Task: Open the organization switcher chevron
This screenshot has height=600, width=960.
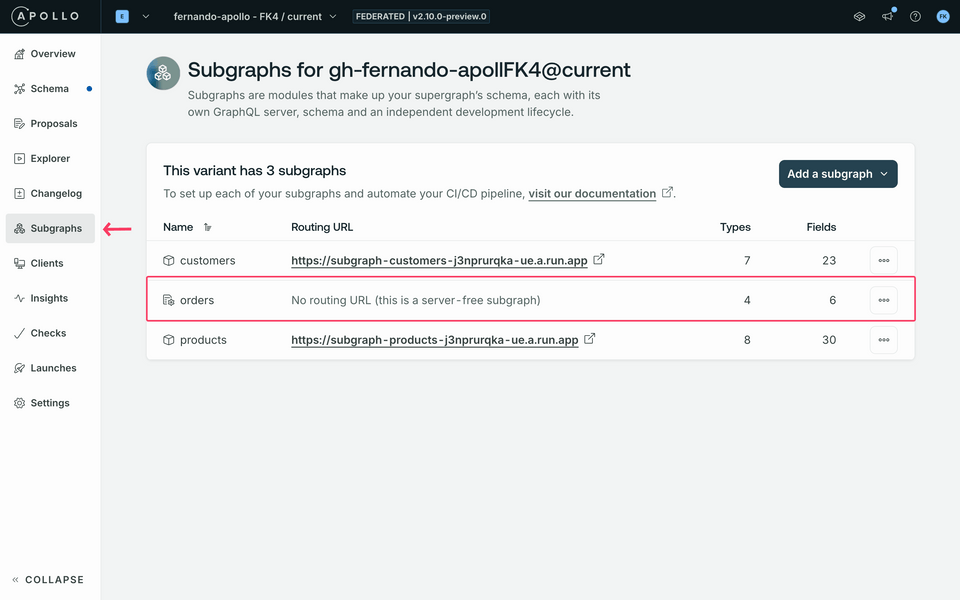Action: point(146,17)
